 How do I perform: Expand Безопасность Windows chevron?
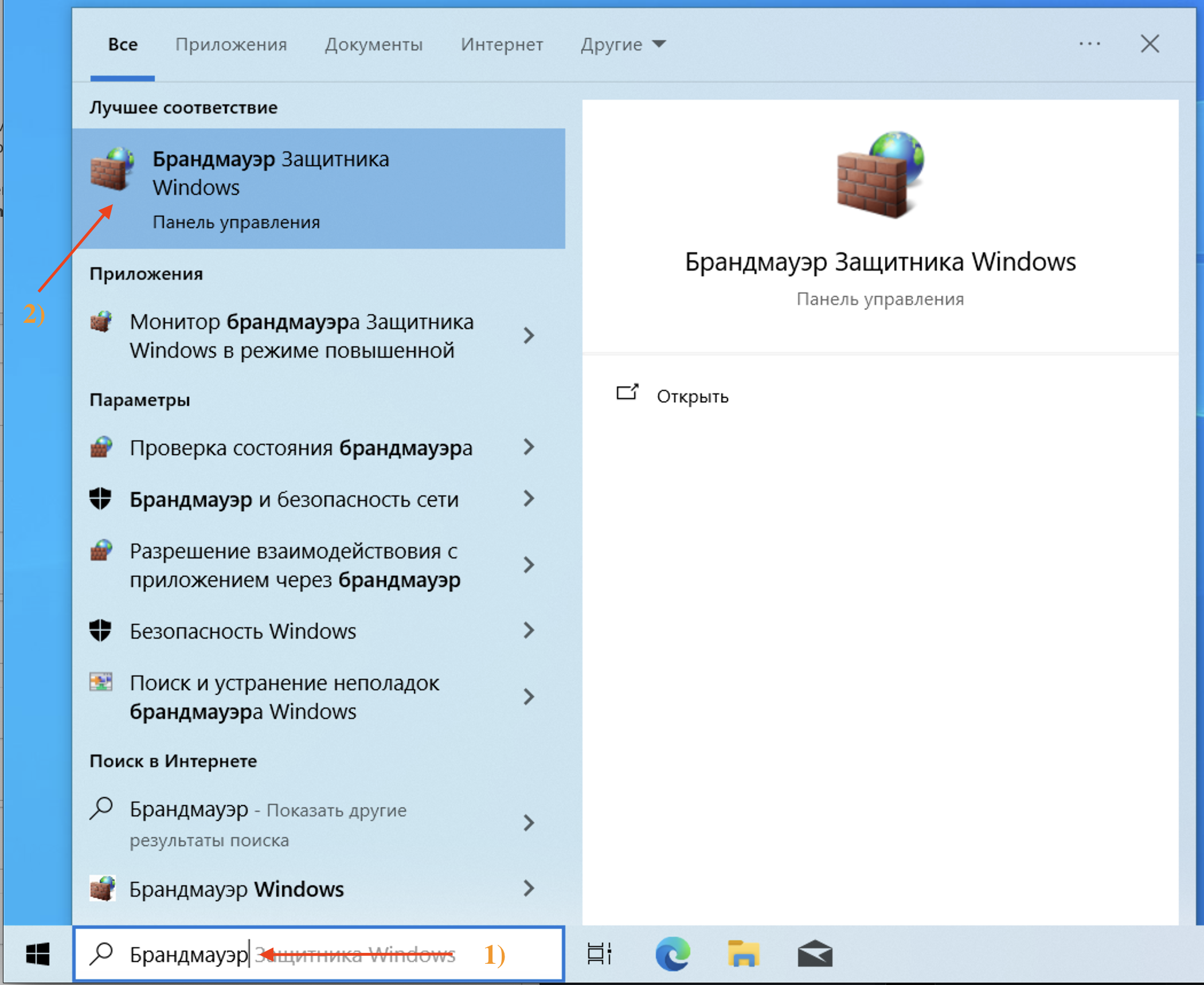click(x=529, y=631)
